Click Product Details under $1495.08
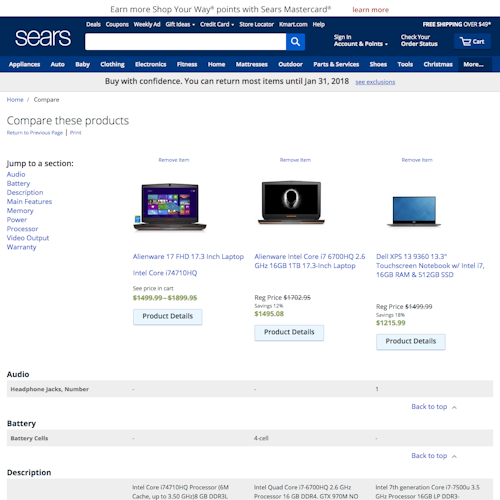Image resolution: width=500 pixels, height=500 pixels. tap(289, 332)
